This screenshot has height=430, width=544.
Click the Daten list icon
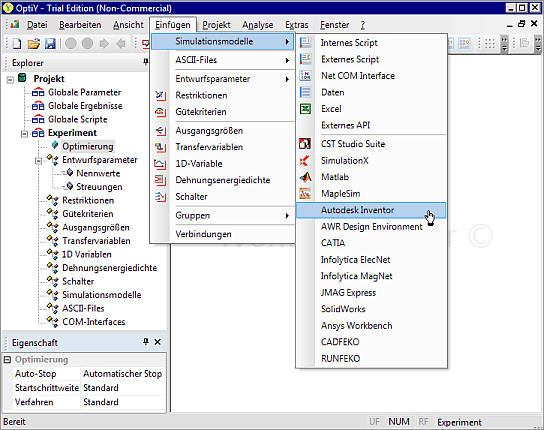[x=305, y=92]
